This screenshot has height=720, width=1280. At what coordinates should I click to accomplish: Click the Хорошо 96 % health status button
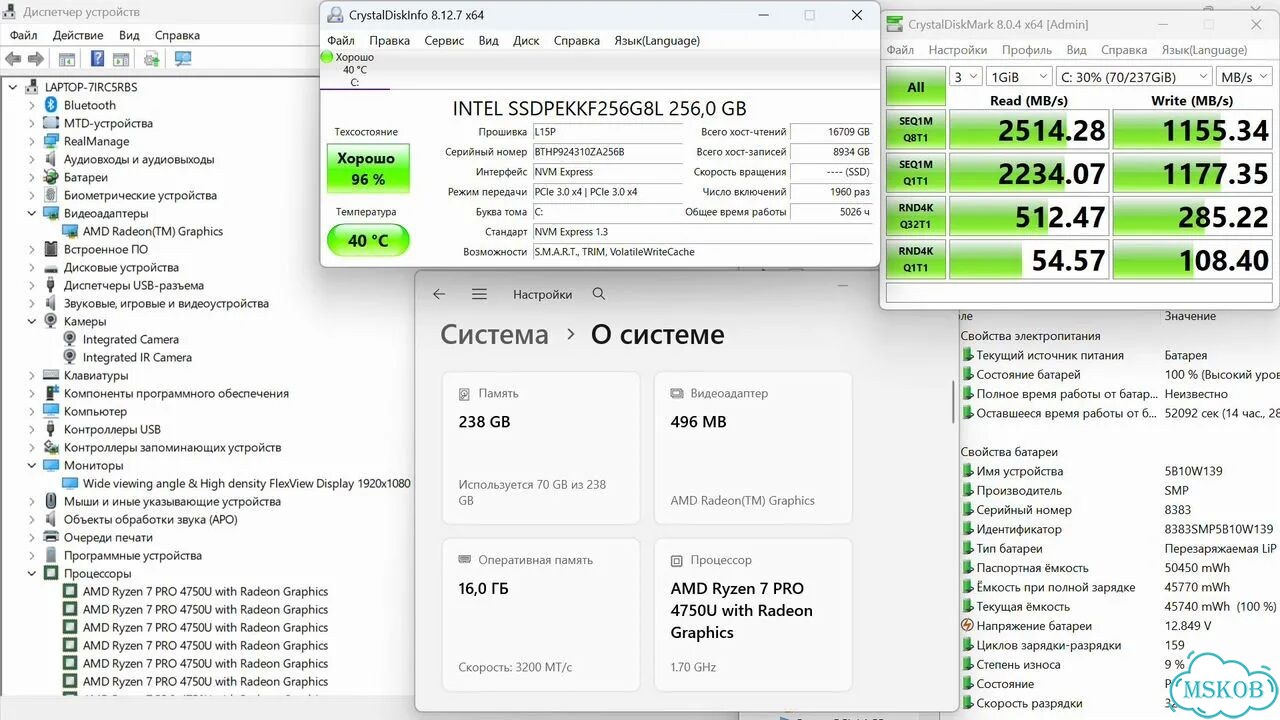coord(368,168)
